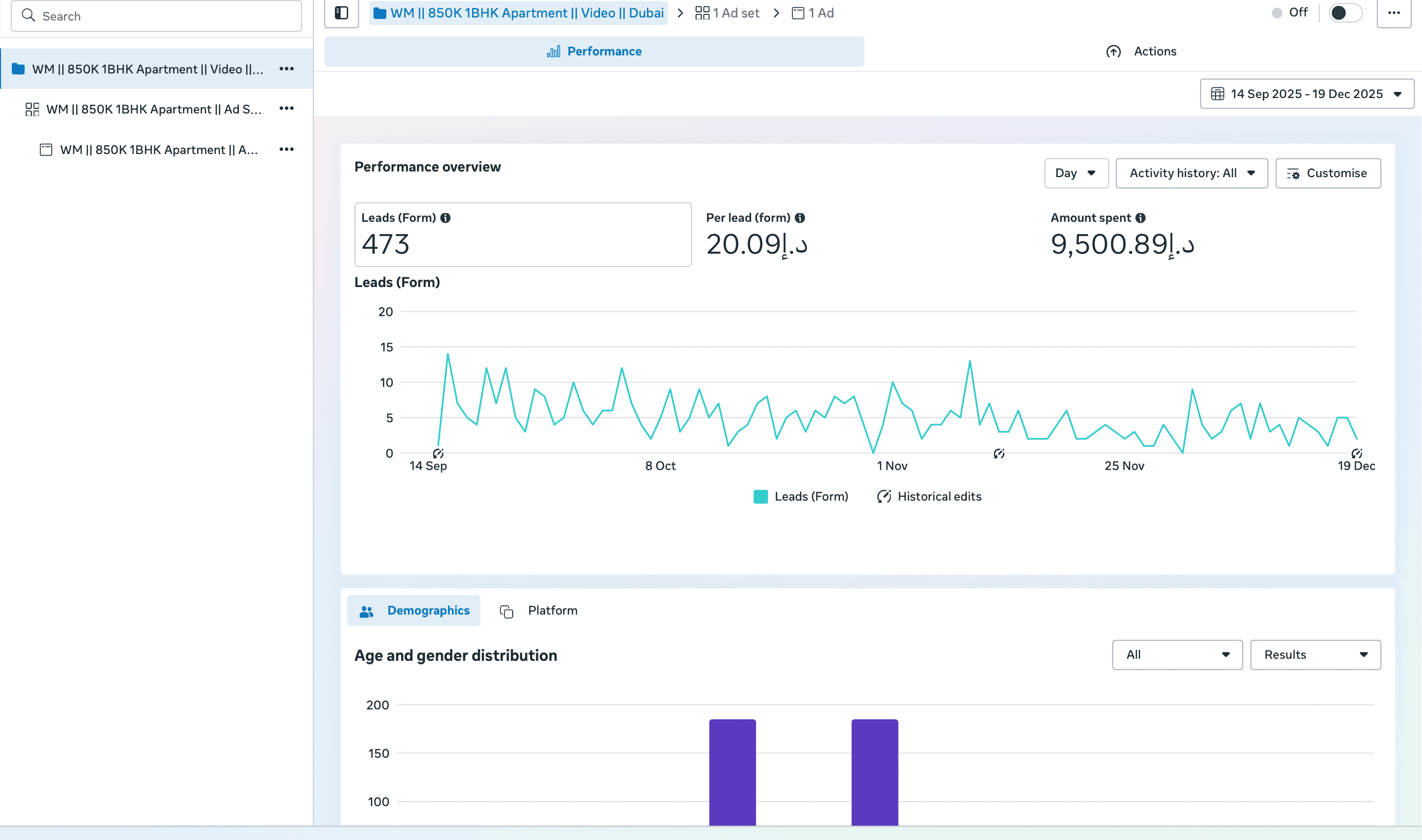Image resolution: width=1422 pixels, height=840 pixels.
Task: Click in the Search input field
Action: tap(156, 15)
